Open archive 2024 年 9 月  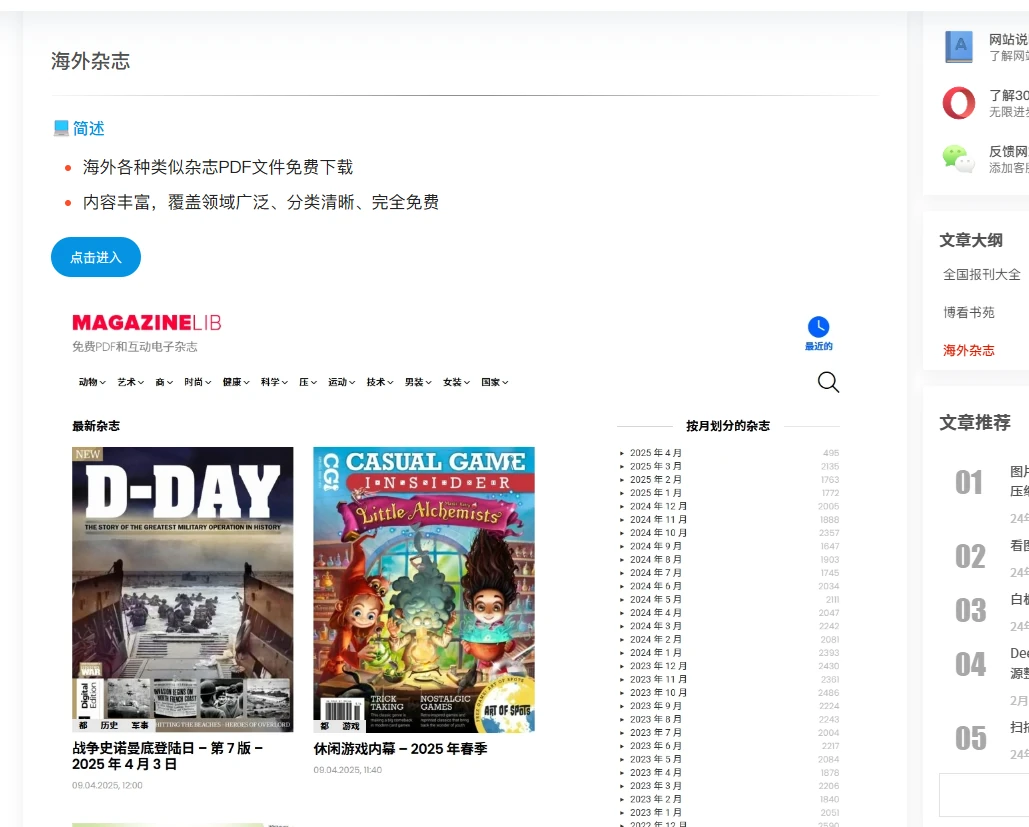[x=656, y=546]
